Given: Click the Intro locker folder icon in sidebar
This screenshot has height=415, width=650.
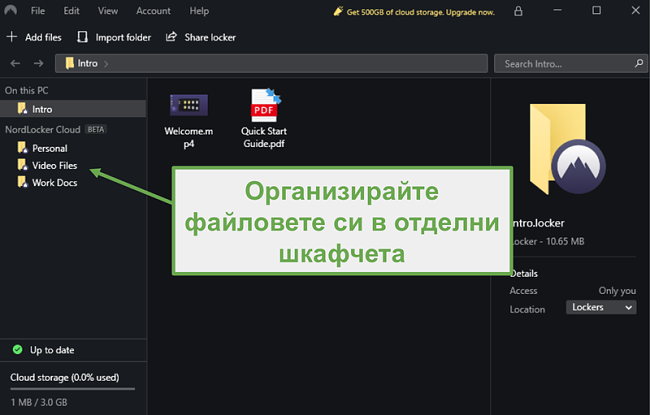Looking at the screenshot, I should (22, 109).
